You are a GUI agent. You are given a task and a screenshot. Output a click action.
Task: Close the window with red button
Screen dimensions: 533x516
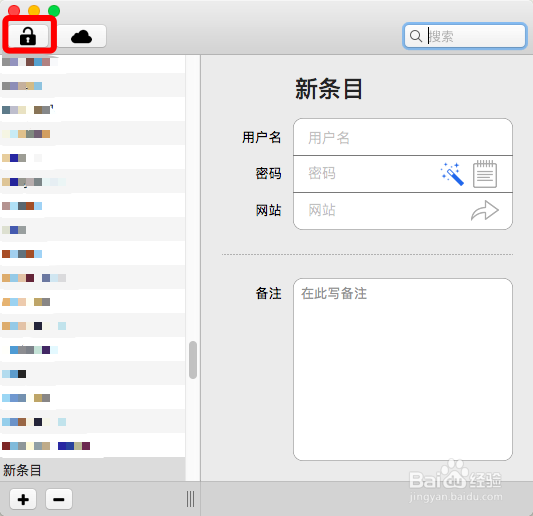[x=14, y=11]
